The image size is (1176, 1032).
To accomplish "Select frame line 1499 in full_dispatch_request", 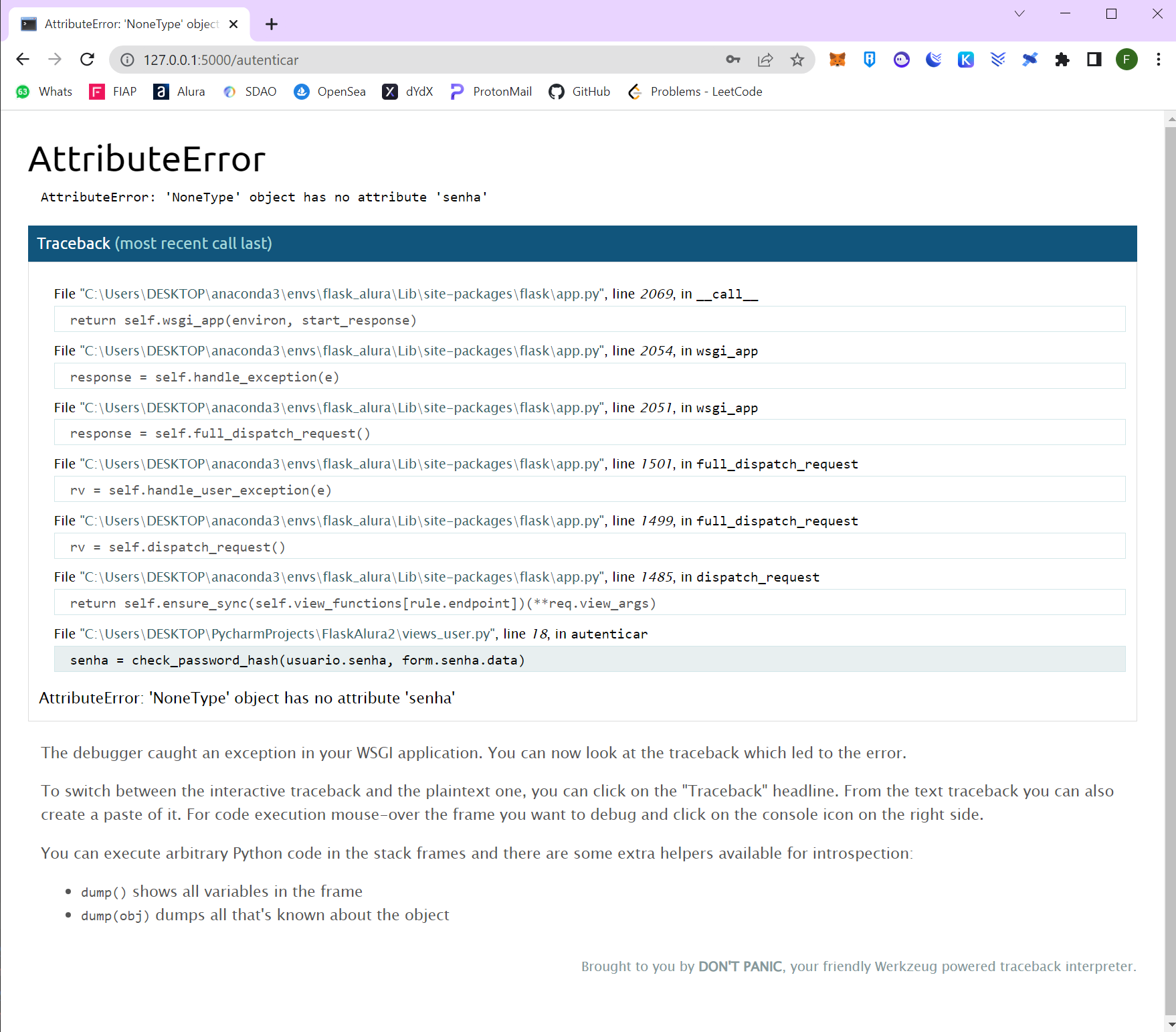I will click(456, 521).
